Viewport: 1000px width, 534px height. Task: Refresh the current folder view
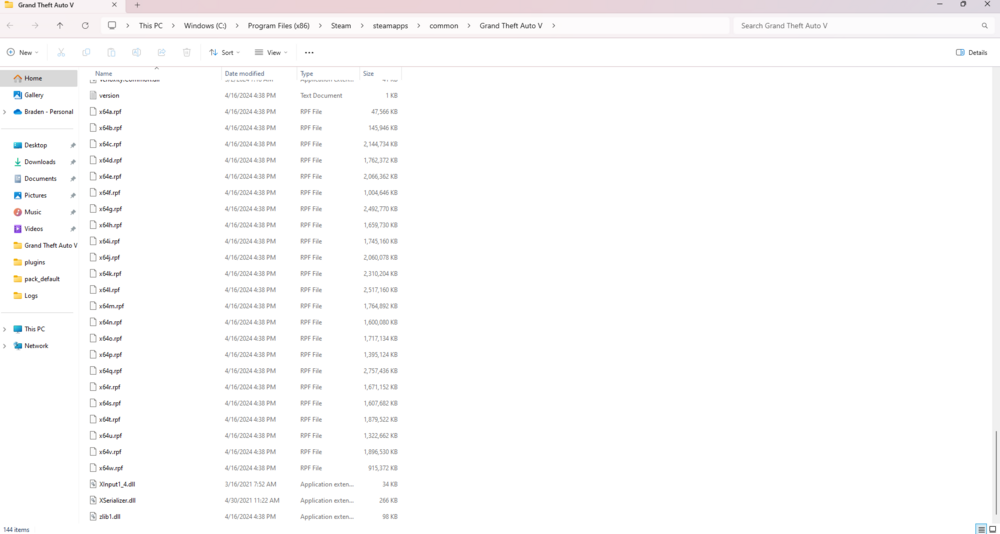pyautogui.click(x=85, y=26)
